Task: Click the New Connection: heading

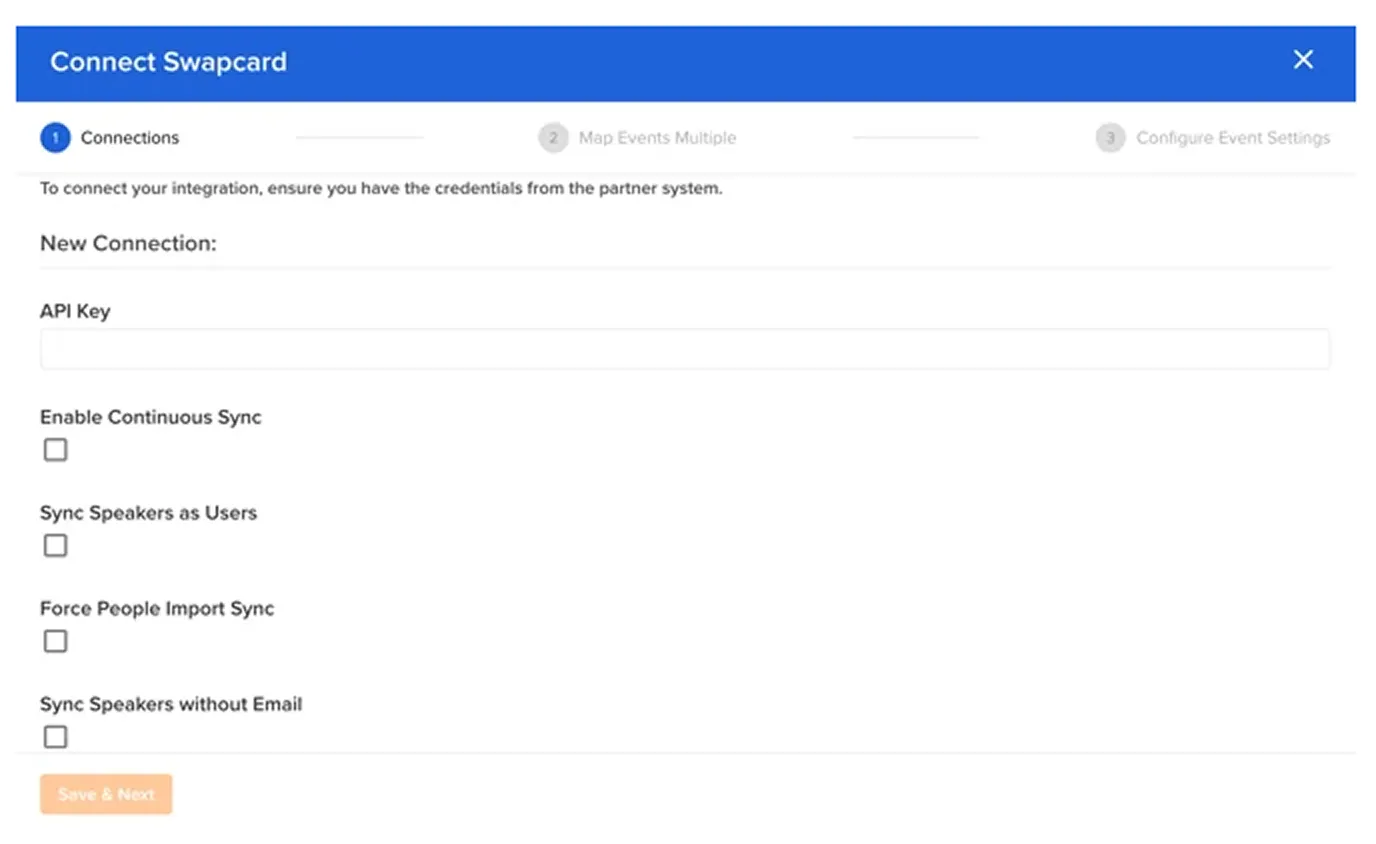Action: coord(128,243)
